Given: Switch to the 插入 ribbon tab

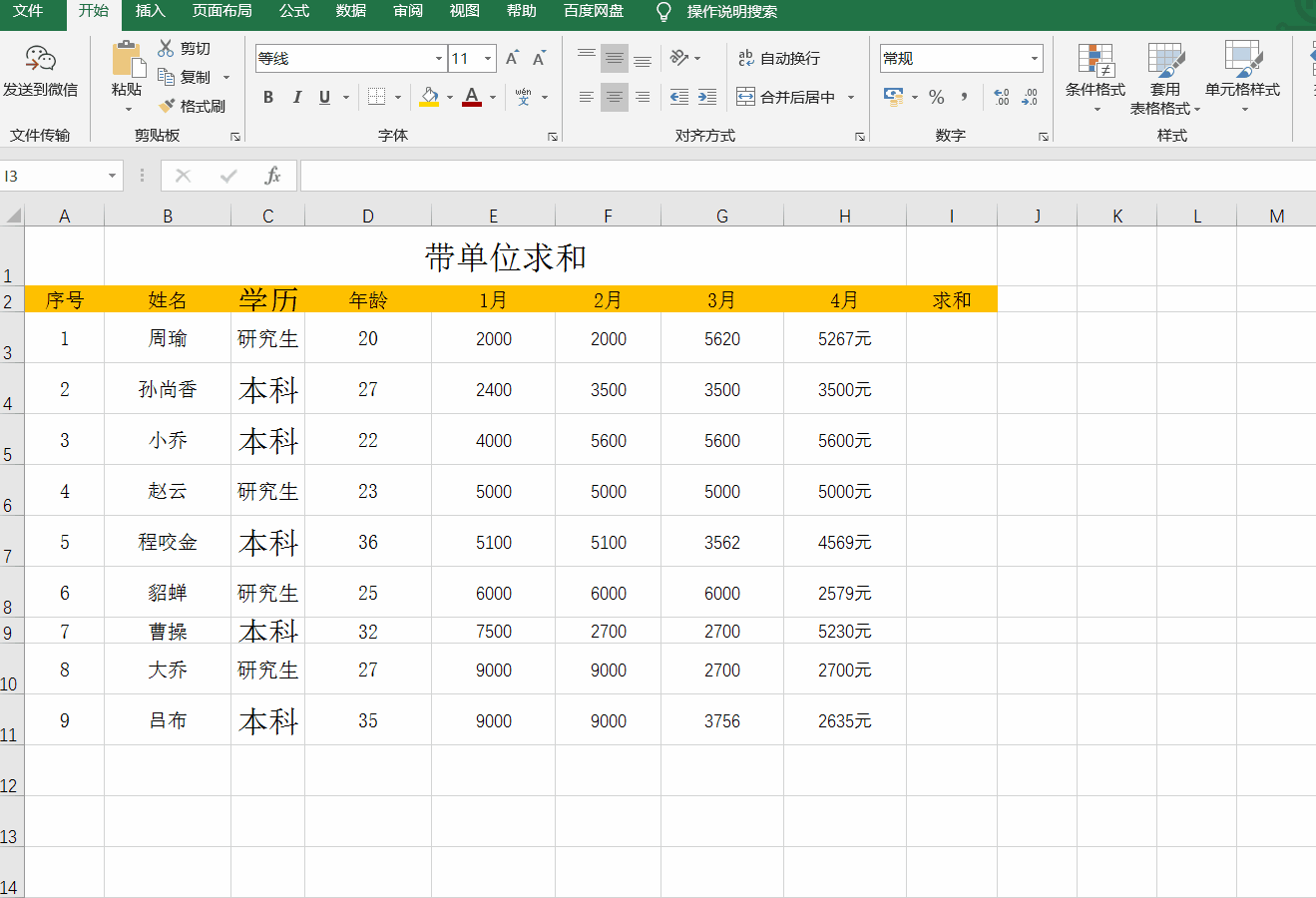Looking at the screenshot, I should 150,13.
